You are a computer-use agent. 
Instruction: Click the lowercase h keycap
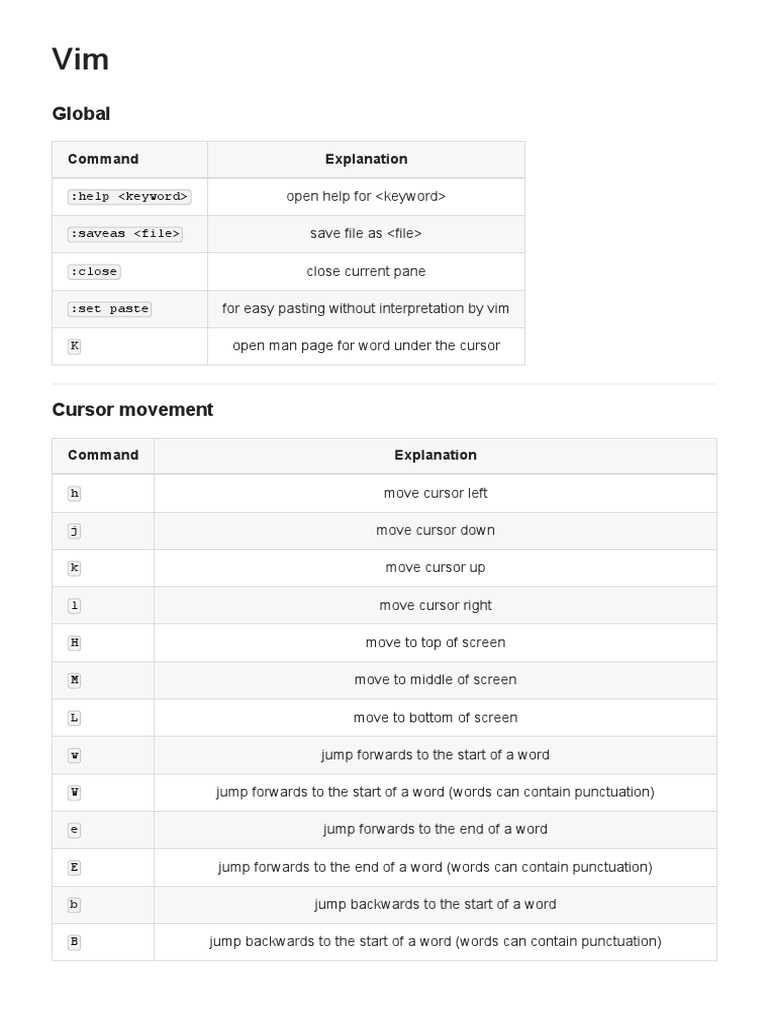pos(74,493)
